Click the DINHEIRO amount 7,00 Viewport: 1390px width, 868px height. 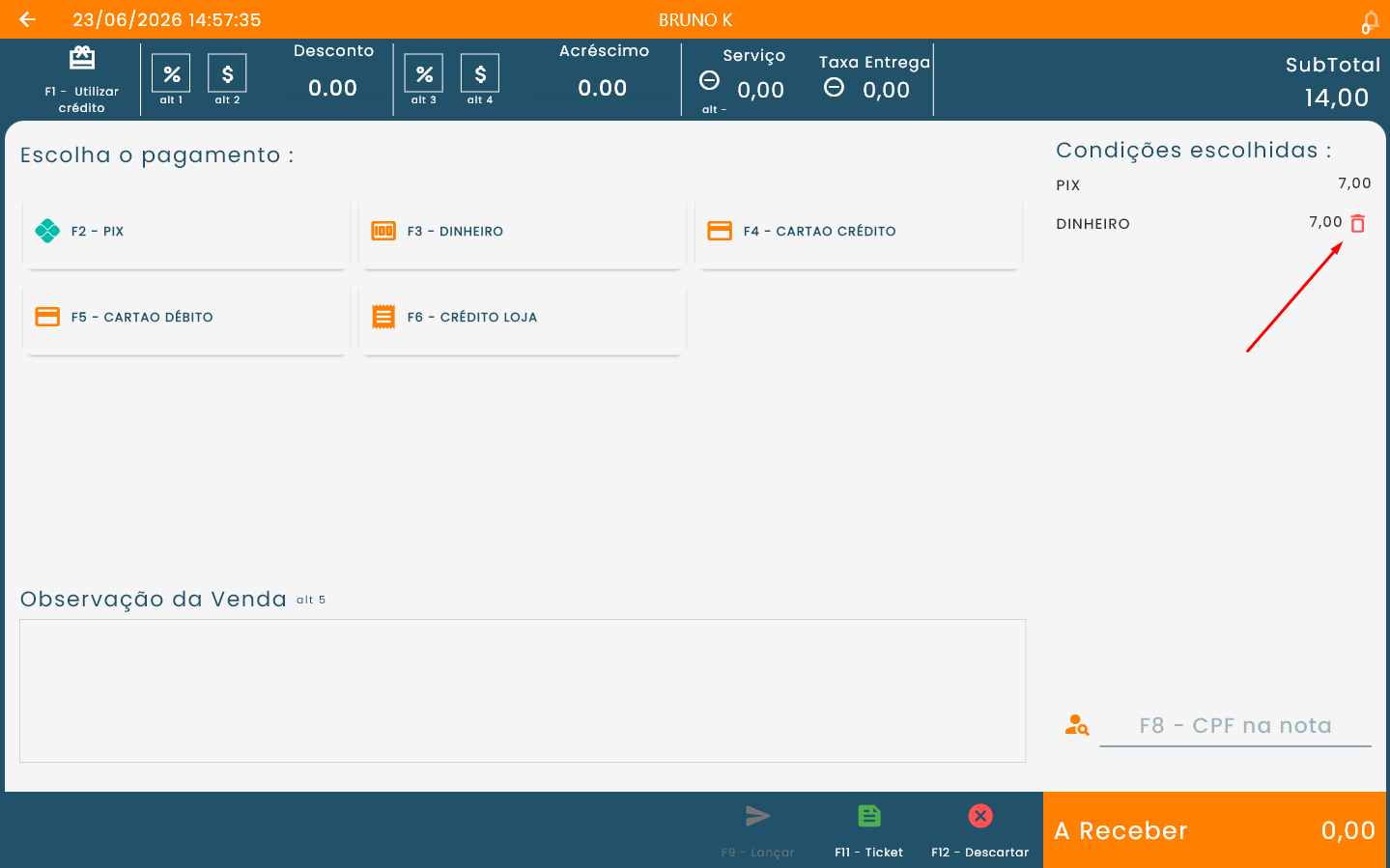(x=1325, y=222)
